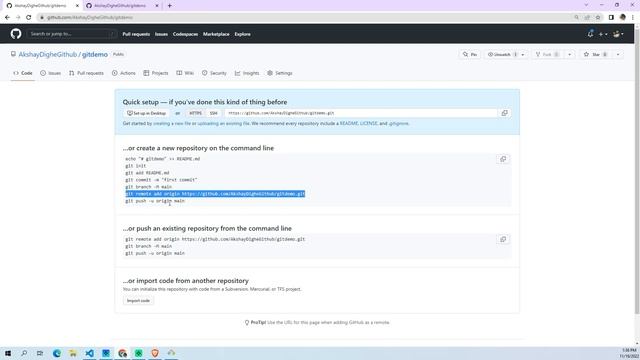The height and width of the screenshot is (360, 640).
Task: Open the AkshayDigheGithub owner link
Action: point(48,54)
